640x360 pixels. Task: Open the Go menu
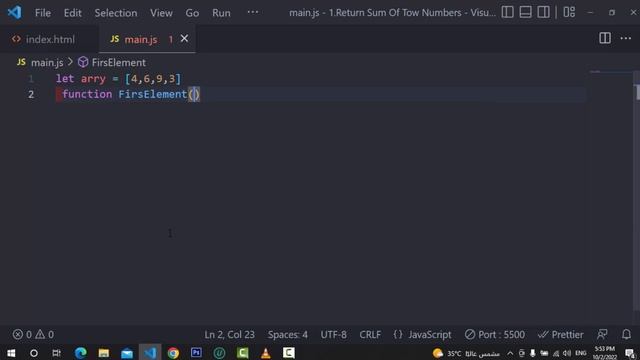point(192,13)
